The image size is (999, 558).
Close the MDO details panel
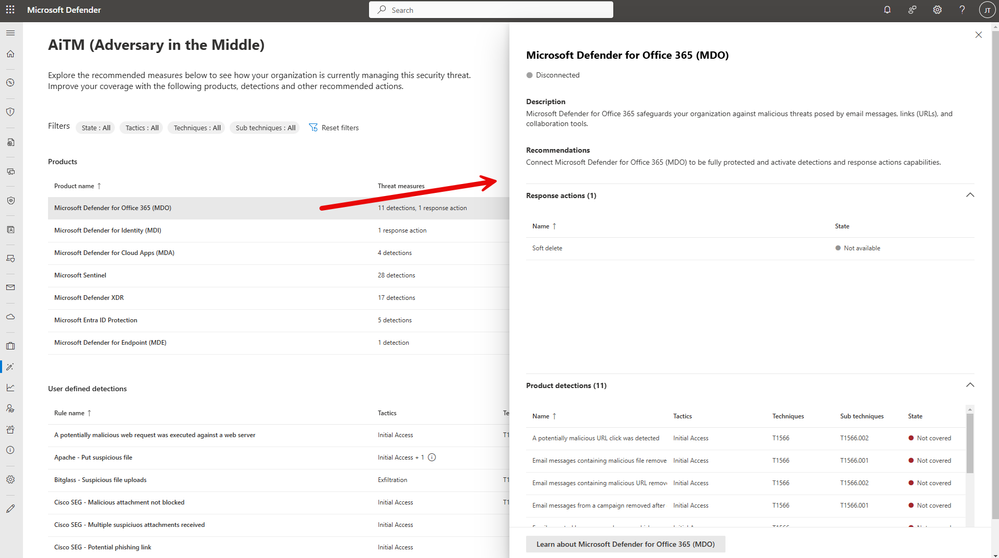click(979, 35)
